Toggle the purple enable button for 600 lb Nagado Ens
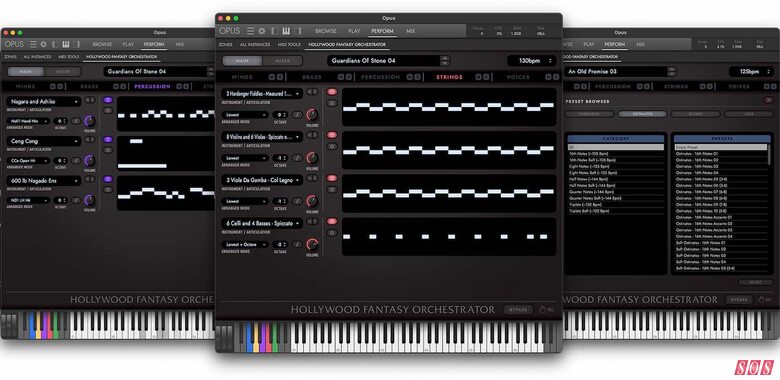Image resolution: width=780 pixels, height=380 pixels. point(108,179)
